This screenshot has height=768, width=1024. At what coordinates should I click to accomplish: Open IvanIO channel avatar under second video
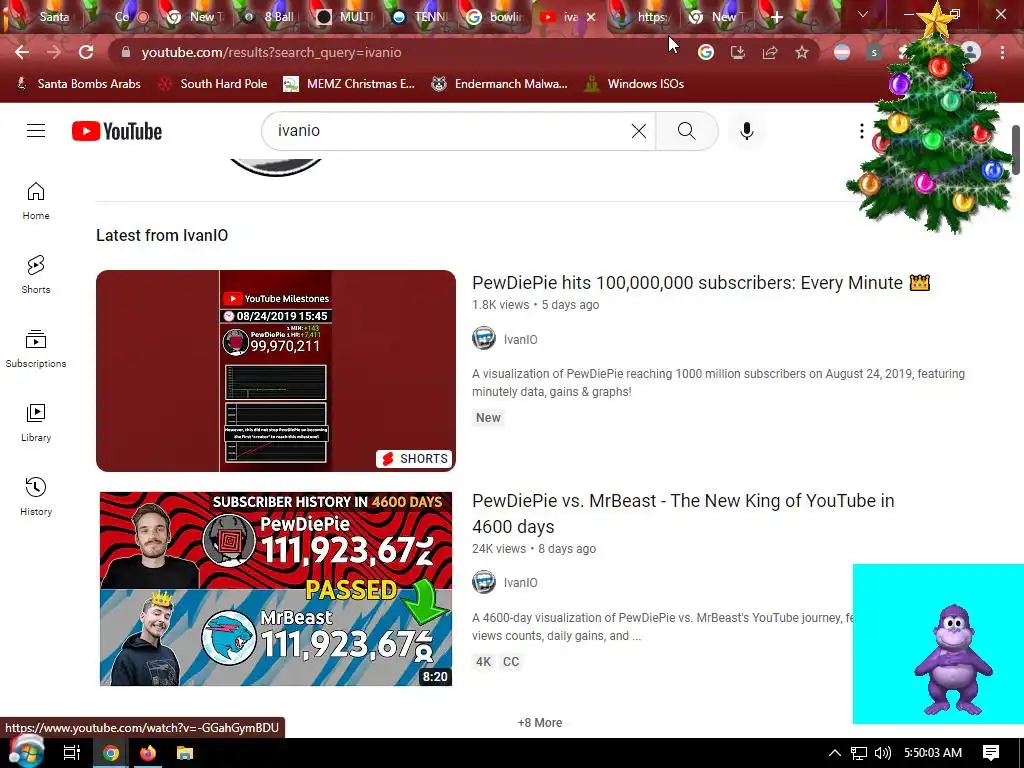click(484, 583)
